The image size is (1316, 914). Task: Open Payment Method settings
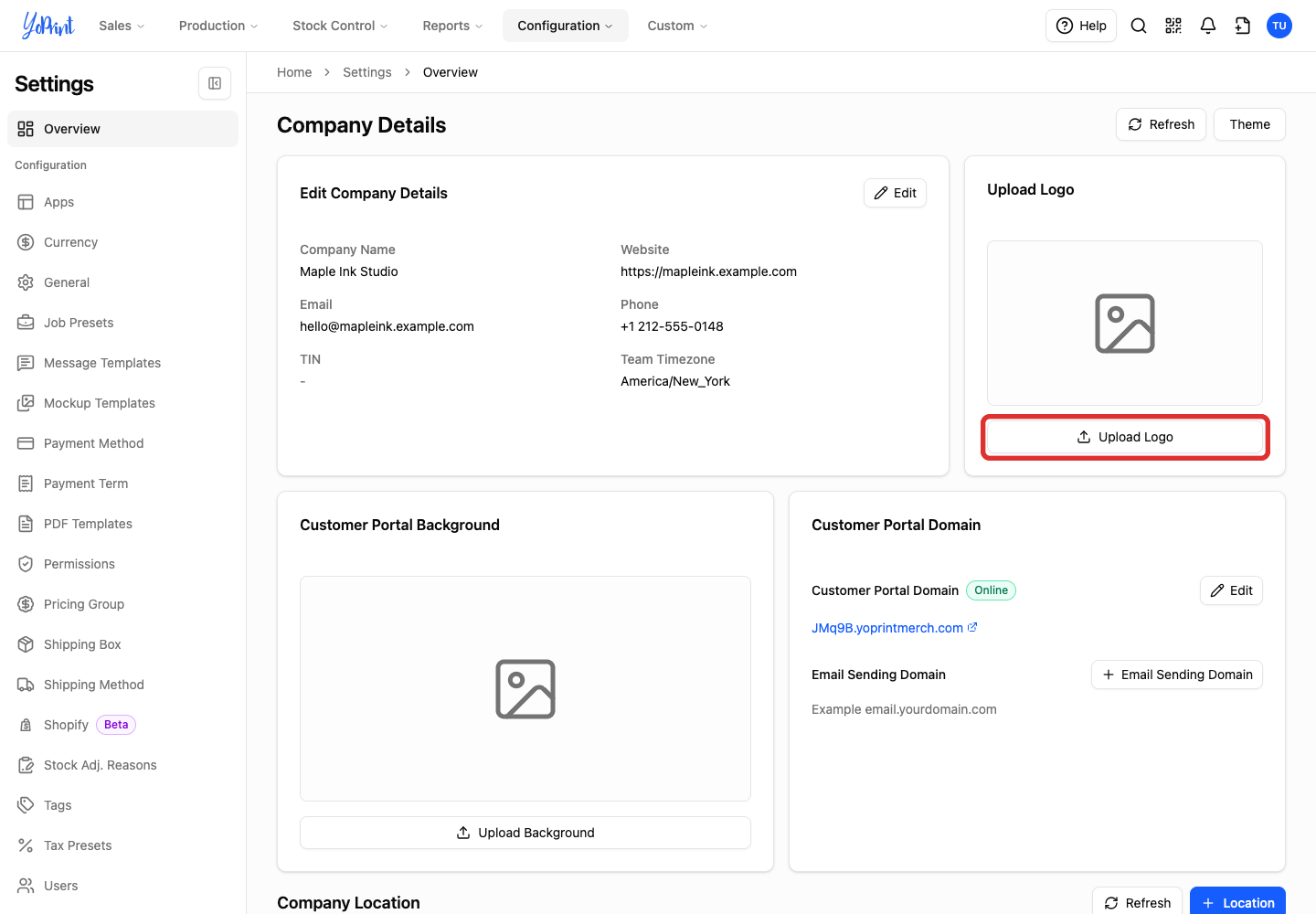click(122, 443)
